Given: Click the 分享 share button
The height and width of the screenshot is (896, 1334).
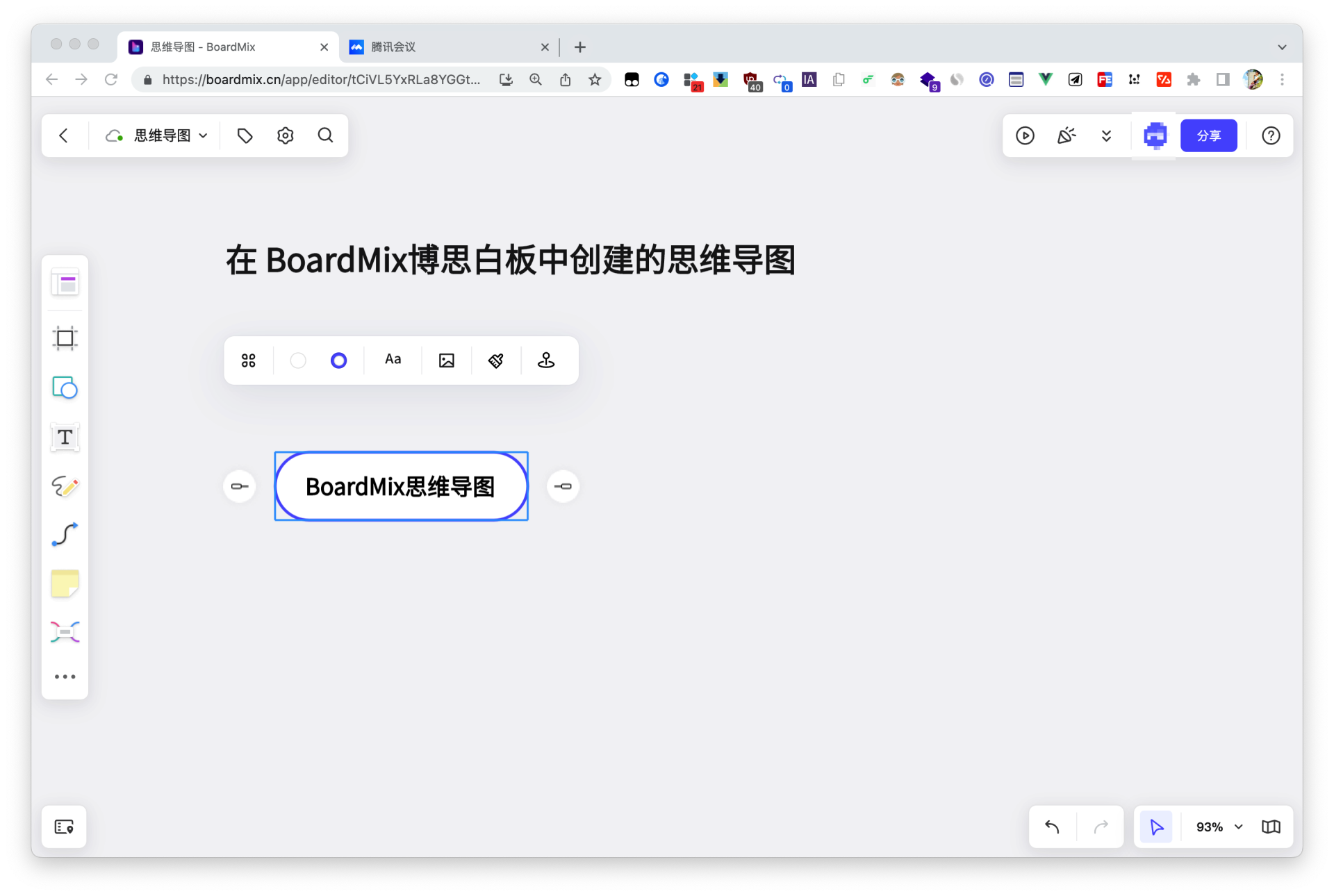Looking at the screenshot, I should click(x=1209, y=135).
